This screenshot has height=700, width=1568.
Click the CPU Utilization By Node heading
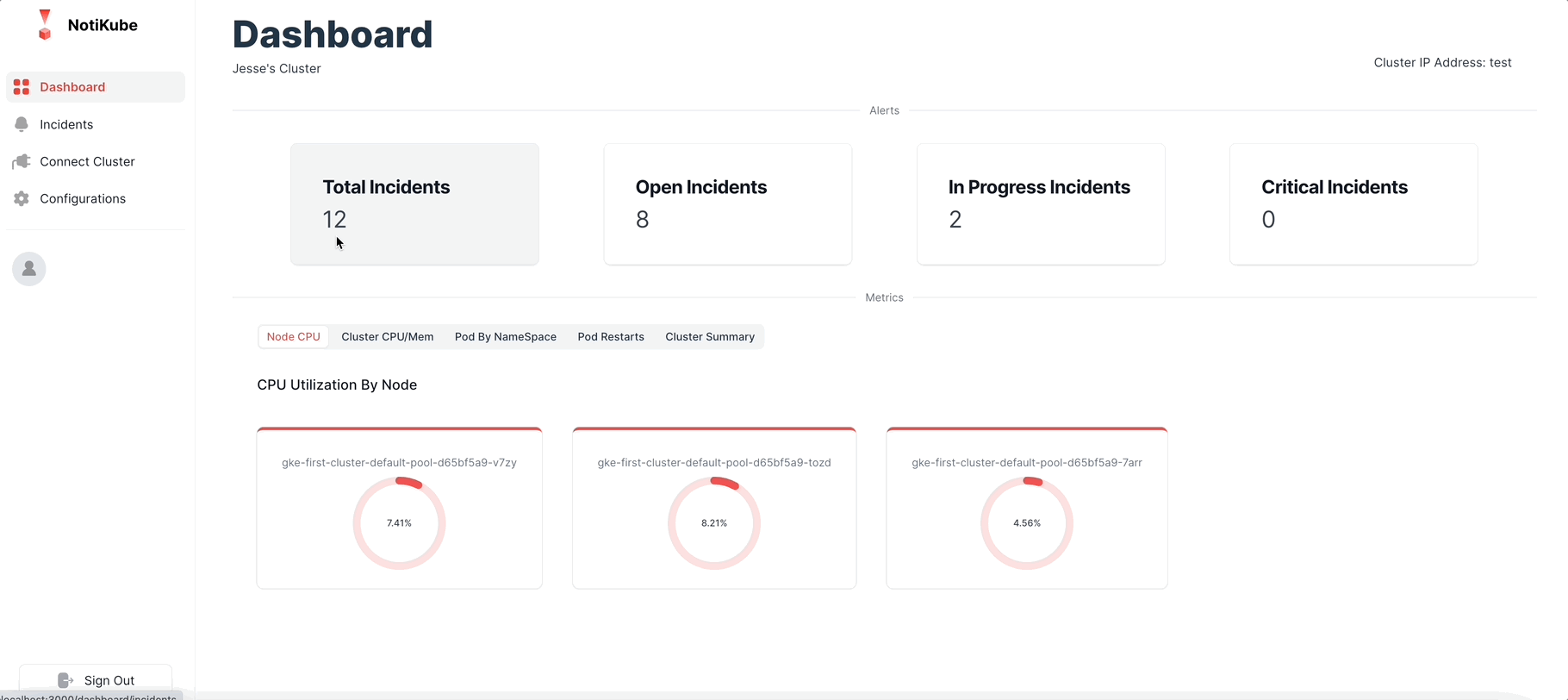click(337, 385)
